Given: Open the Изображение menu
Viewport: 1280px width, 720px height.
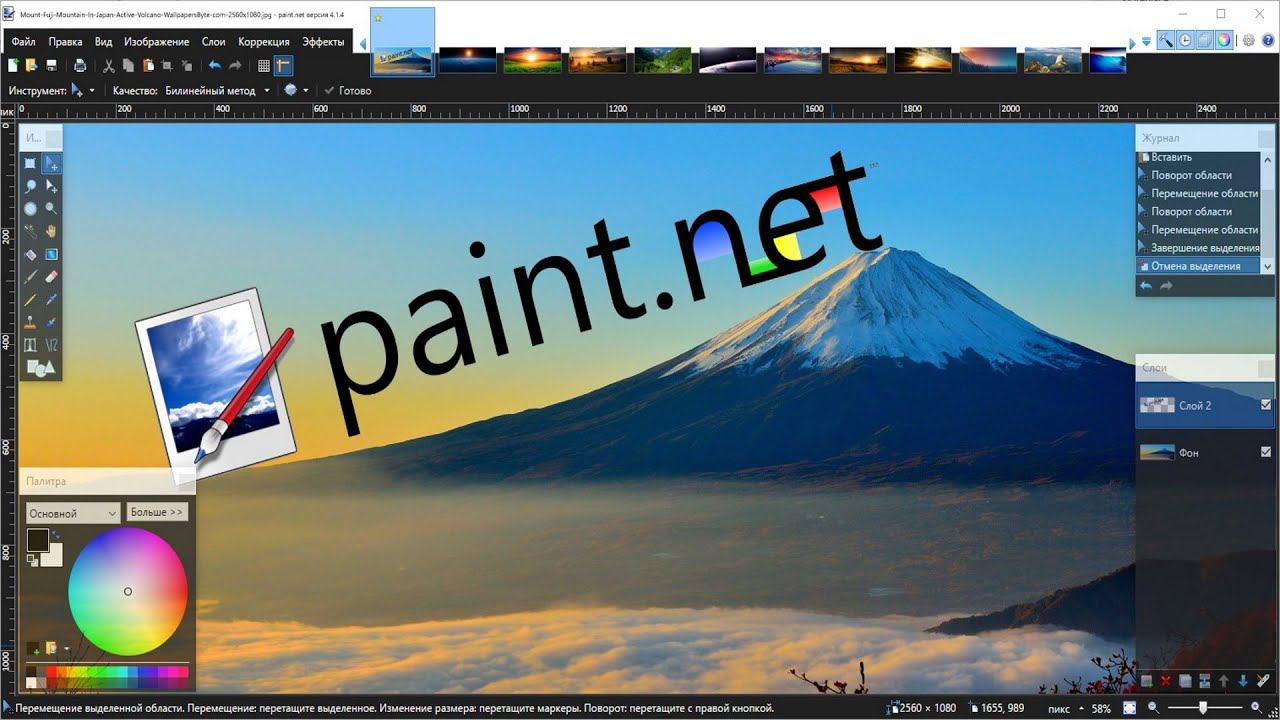Looking at the screenshot, I should point(156,42).
